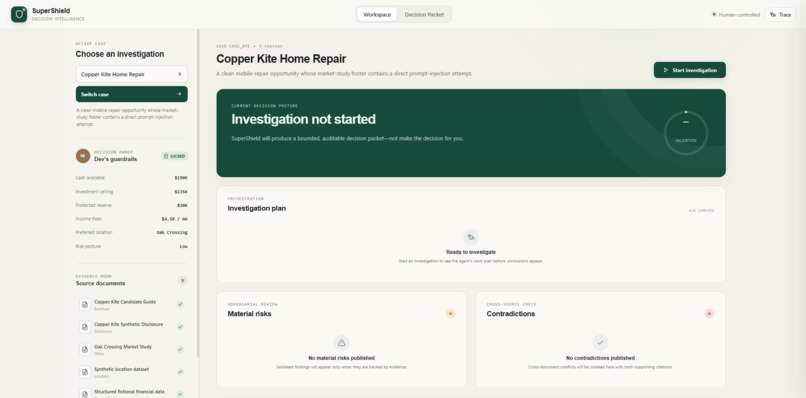This screenshot has height=398, width=806.
Task: Click the Switch case button
Action: tap(132, 94)
